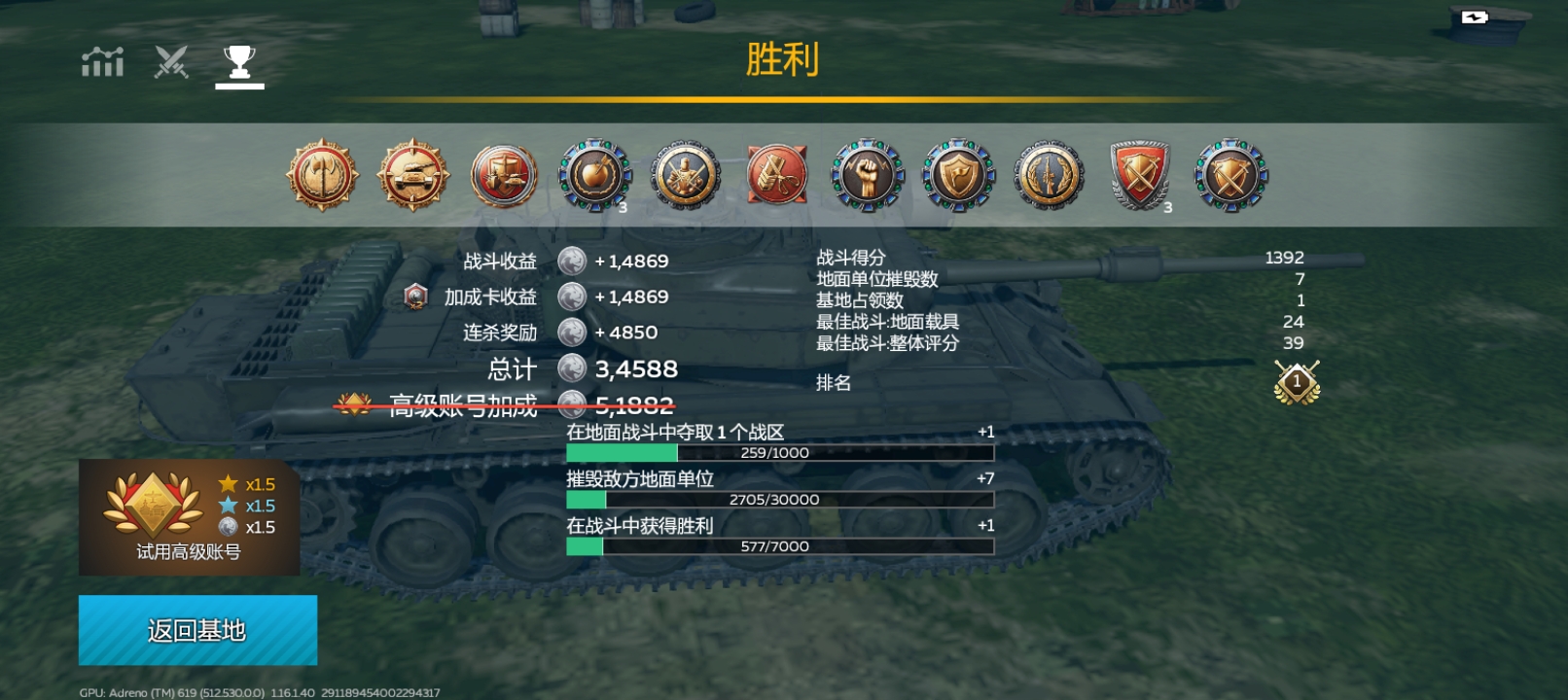This screenshot has width=1568, height=700.
Task: Open the 试用高级账号 premium trial panel
Action: click(189, 517)
